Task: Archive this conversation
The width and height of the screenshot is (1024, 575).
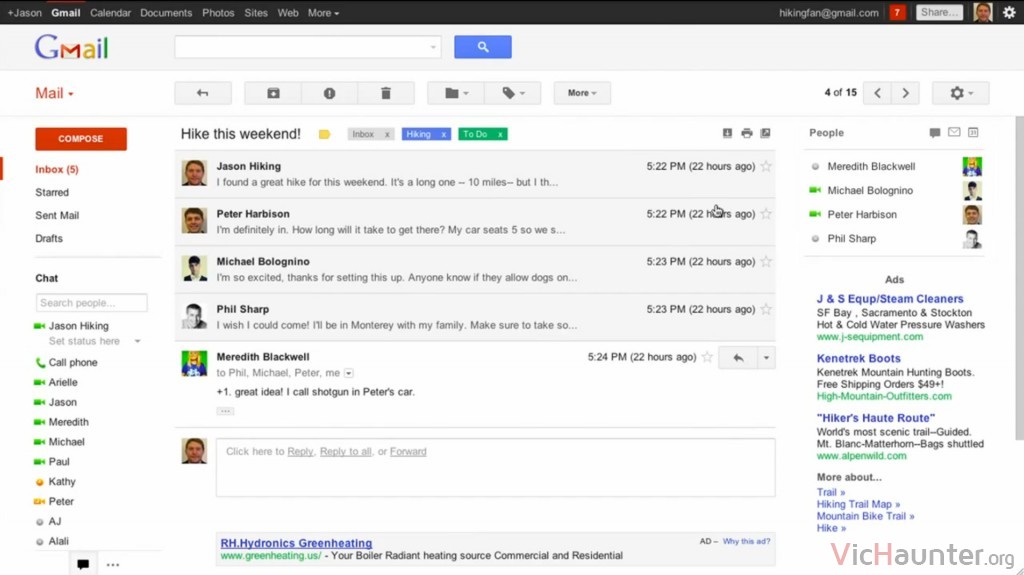Action: point(273,93)
